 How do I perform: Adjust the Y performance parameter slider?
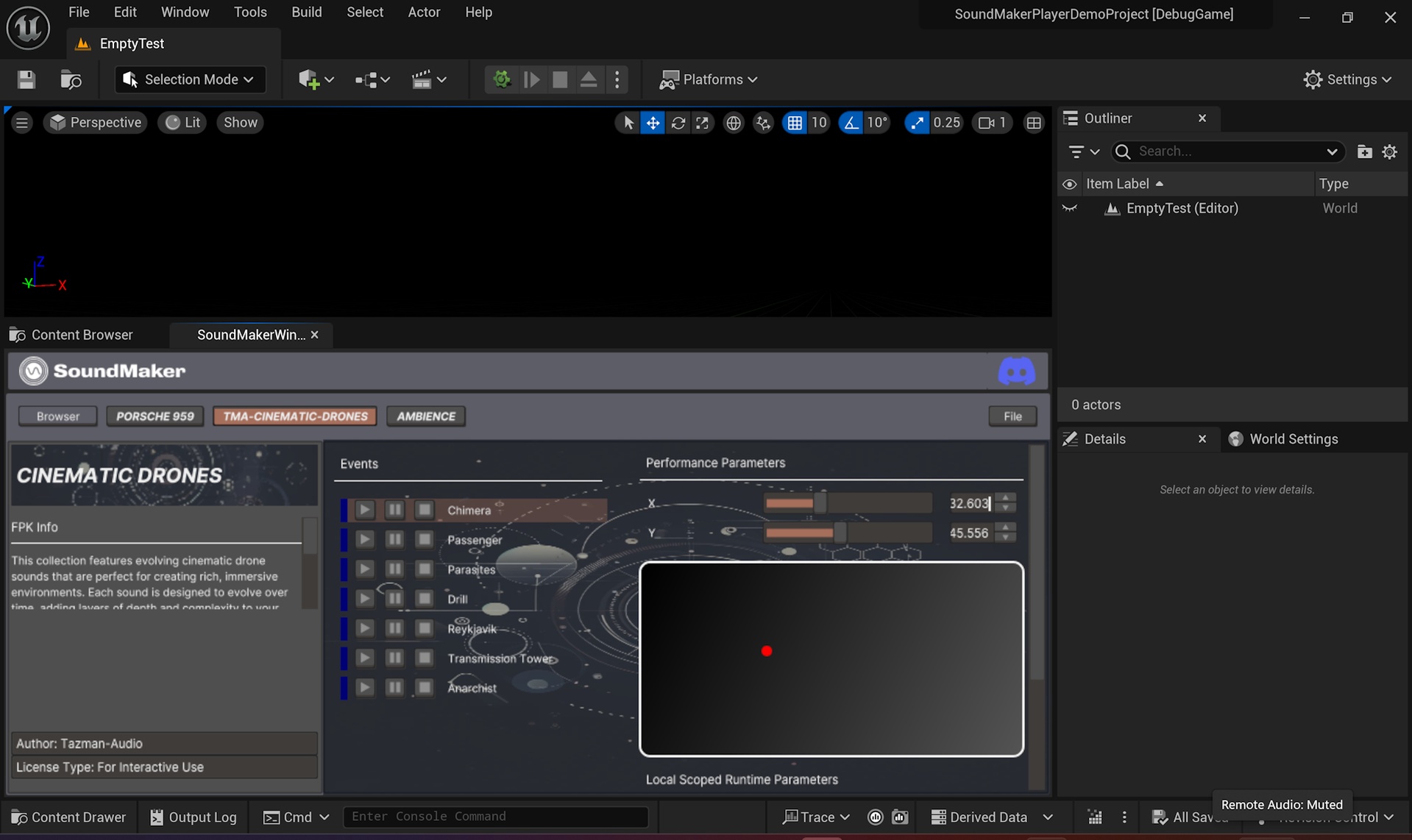coord(848,533)
